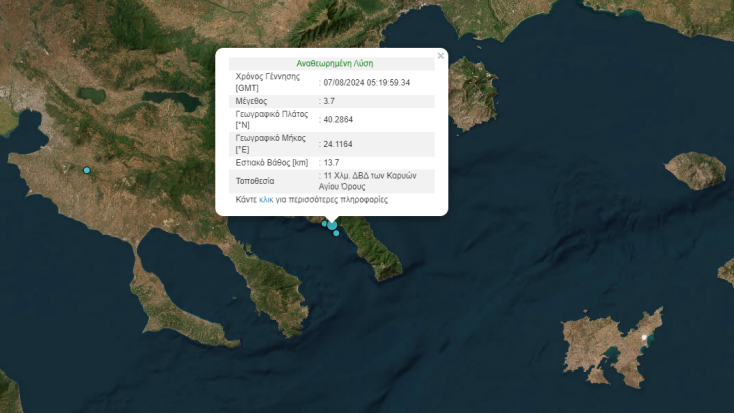
Task: Click the longitude value 24.1164
Action: click(x=338, y=144)
